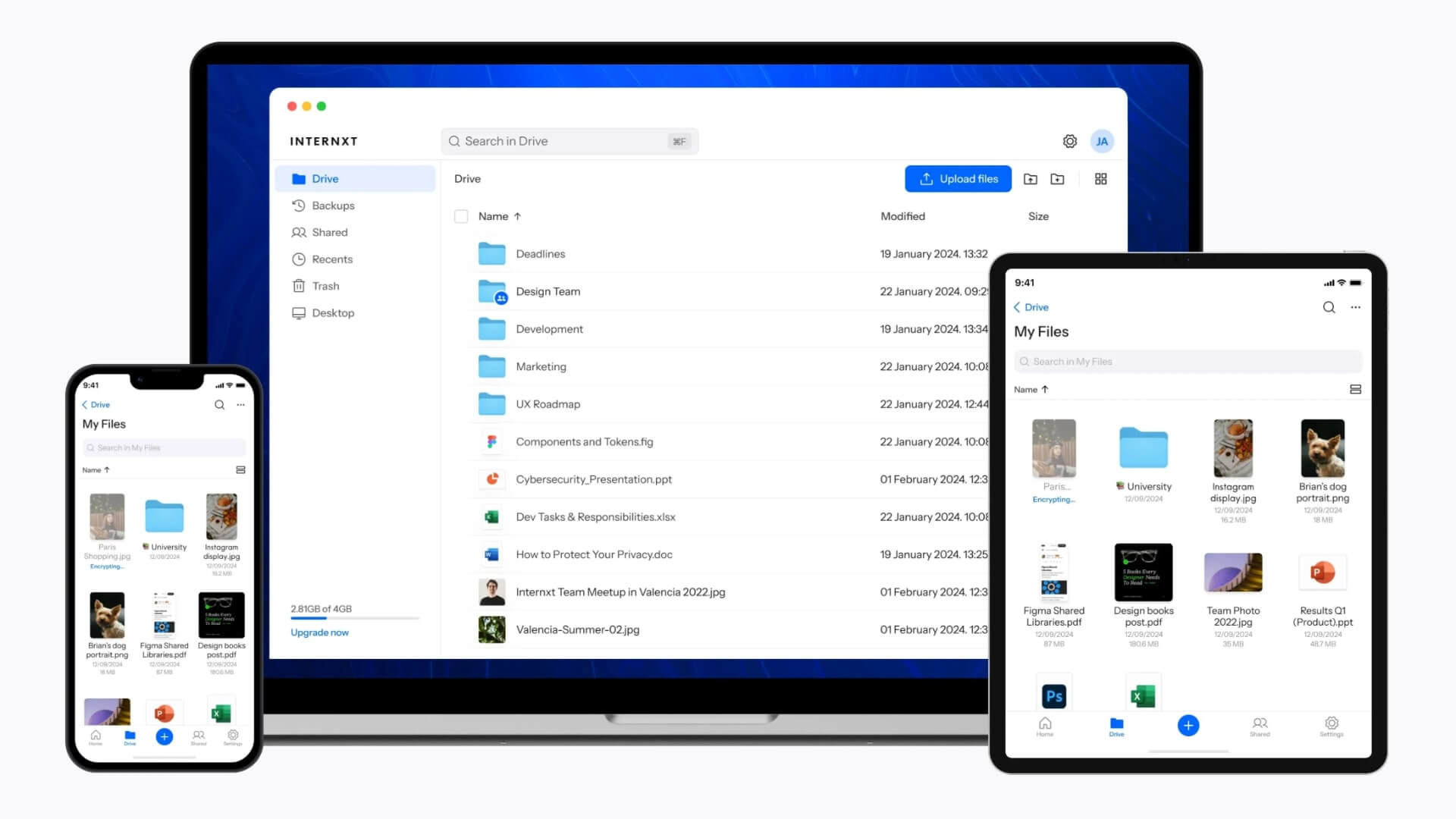The width and height of the screenshot is (1456, 819).
Task: Switch to grid view with the layout icon
Action: click(1101, 179)
